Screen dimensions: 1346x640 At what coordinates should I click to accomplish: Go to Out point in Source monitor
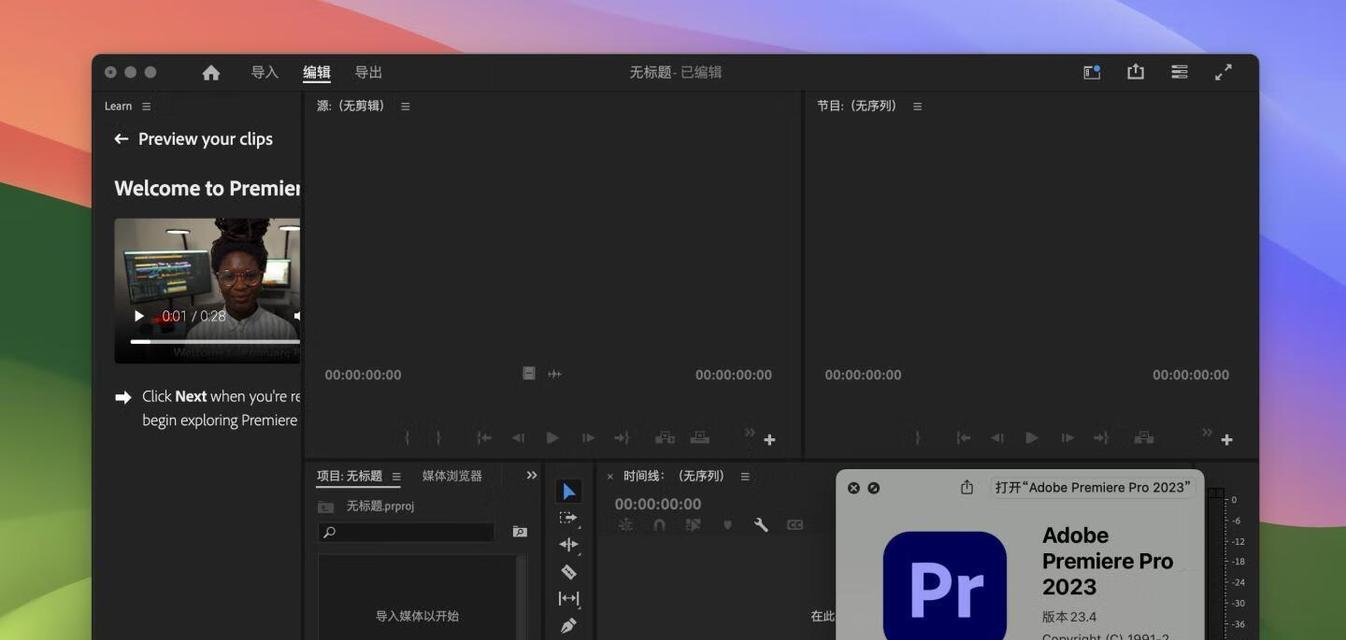622,438
